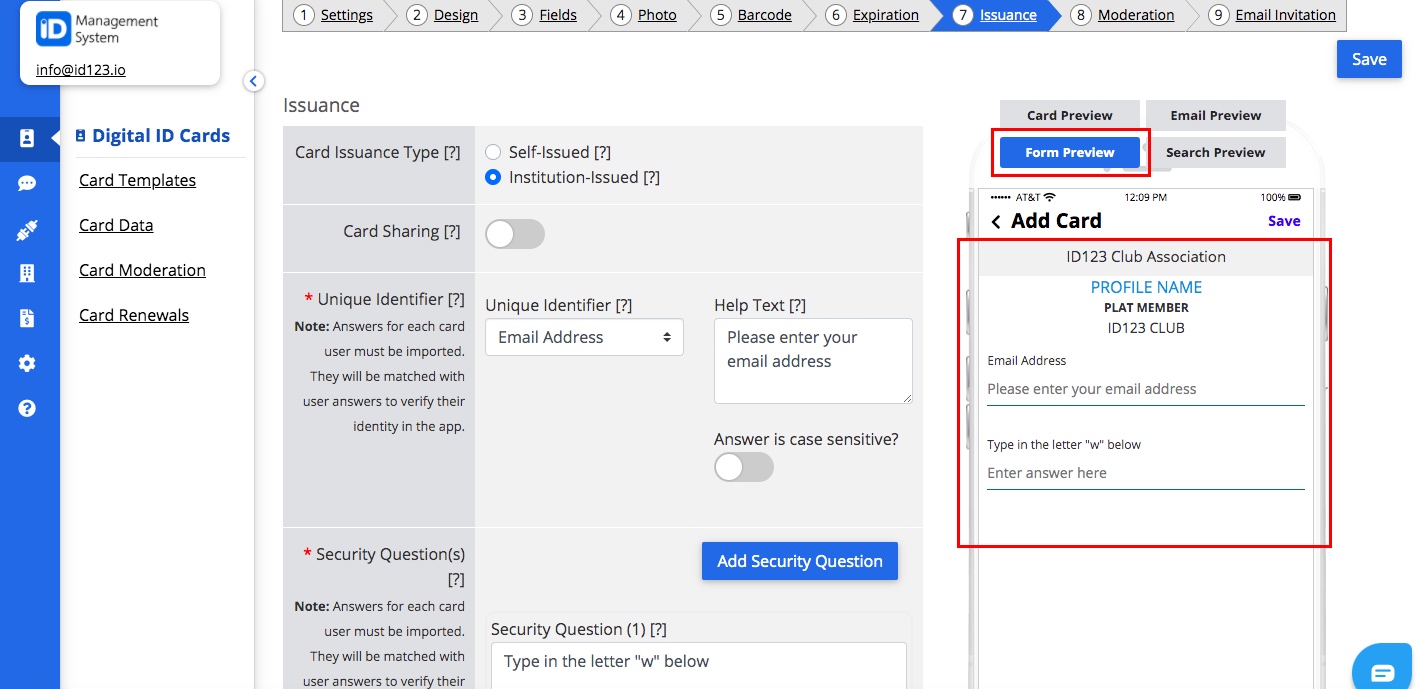Toggle the answer case sensitivity switch

[743, 467]
